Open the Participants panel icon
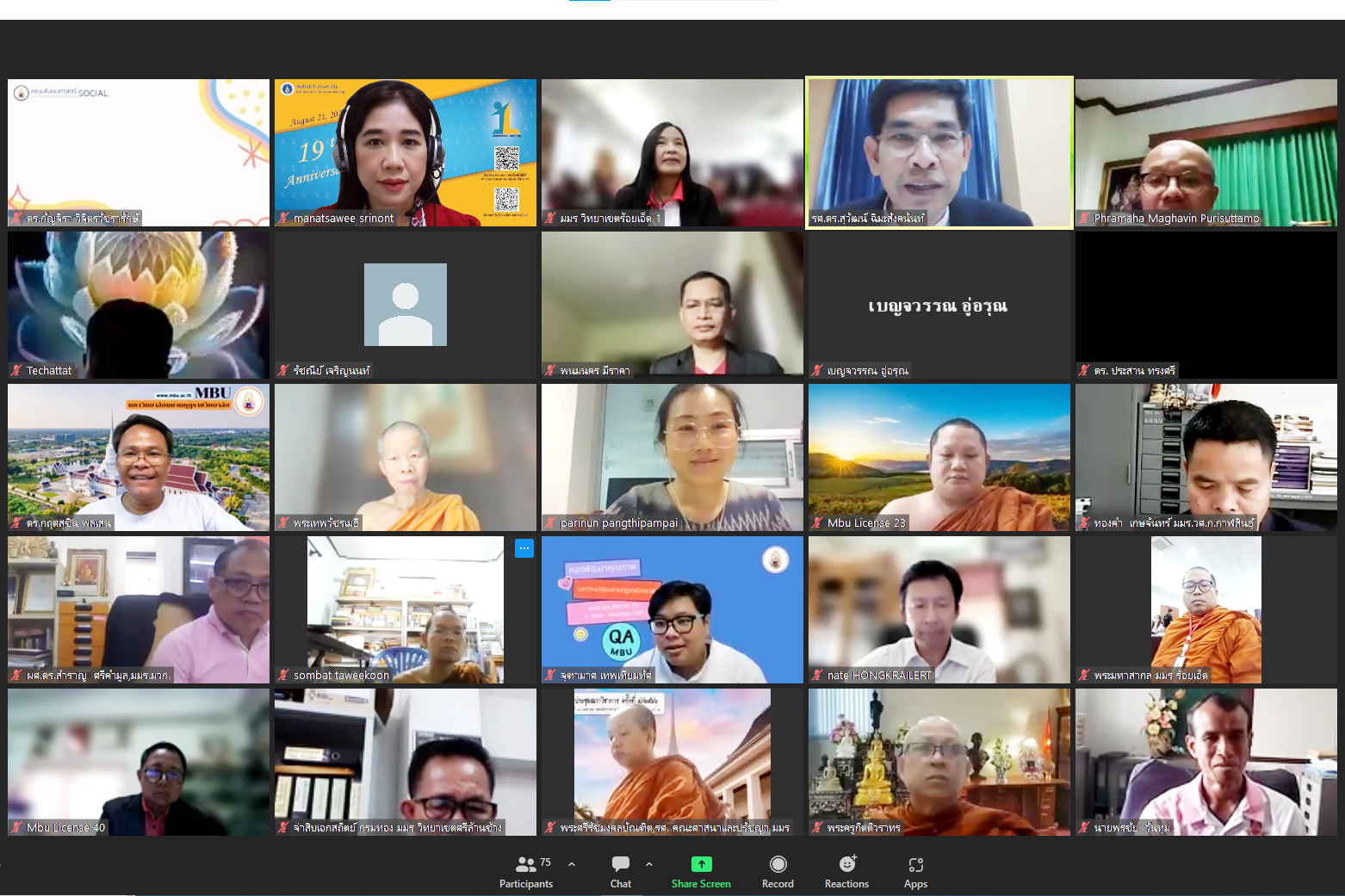This screenshot has height=896, width=1345. point(525,864)
